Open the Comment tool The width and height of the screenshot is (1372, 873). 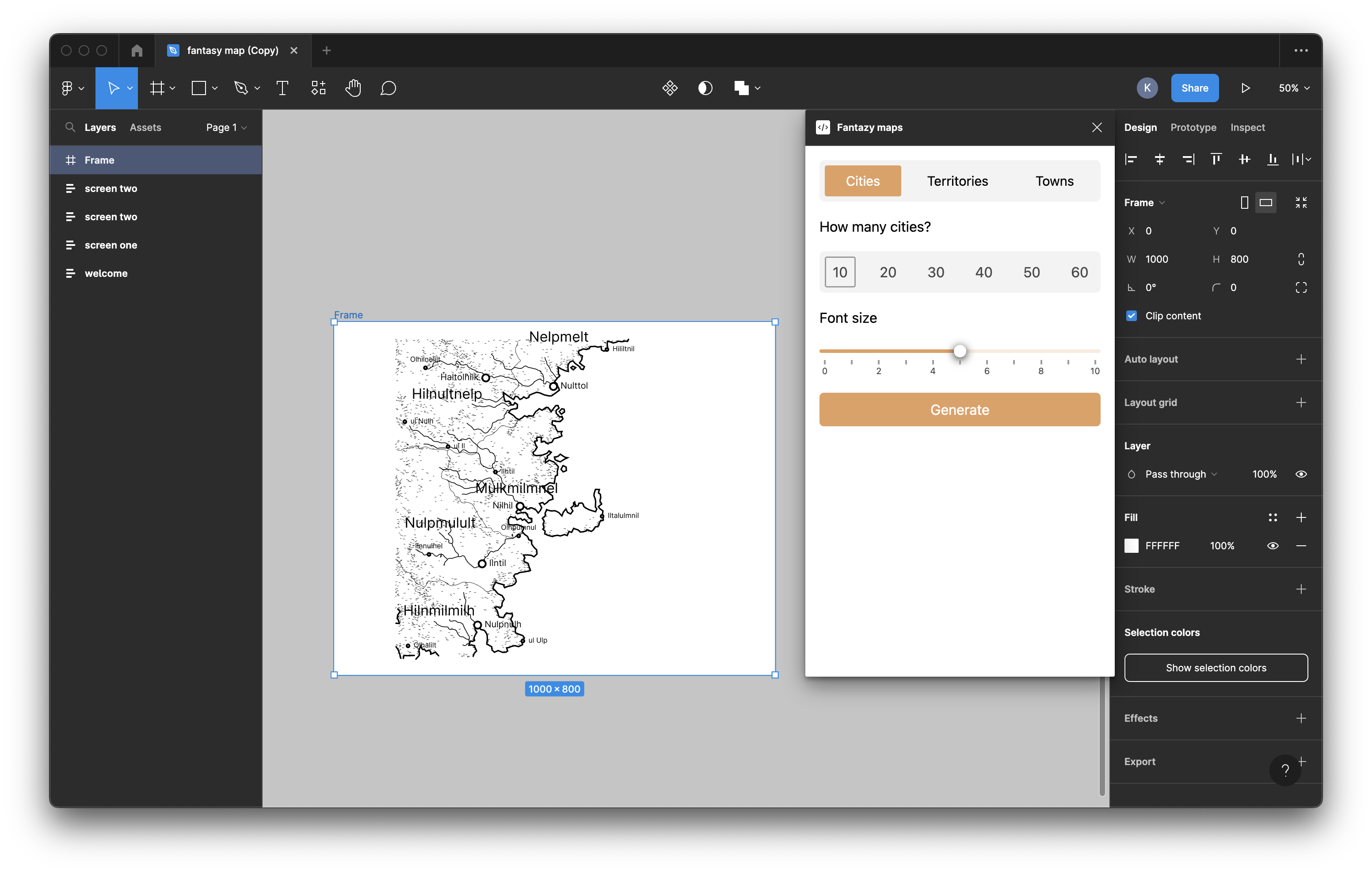point(388,88)
